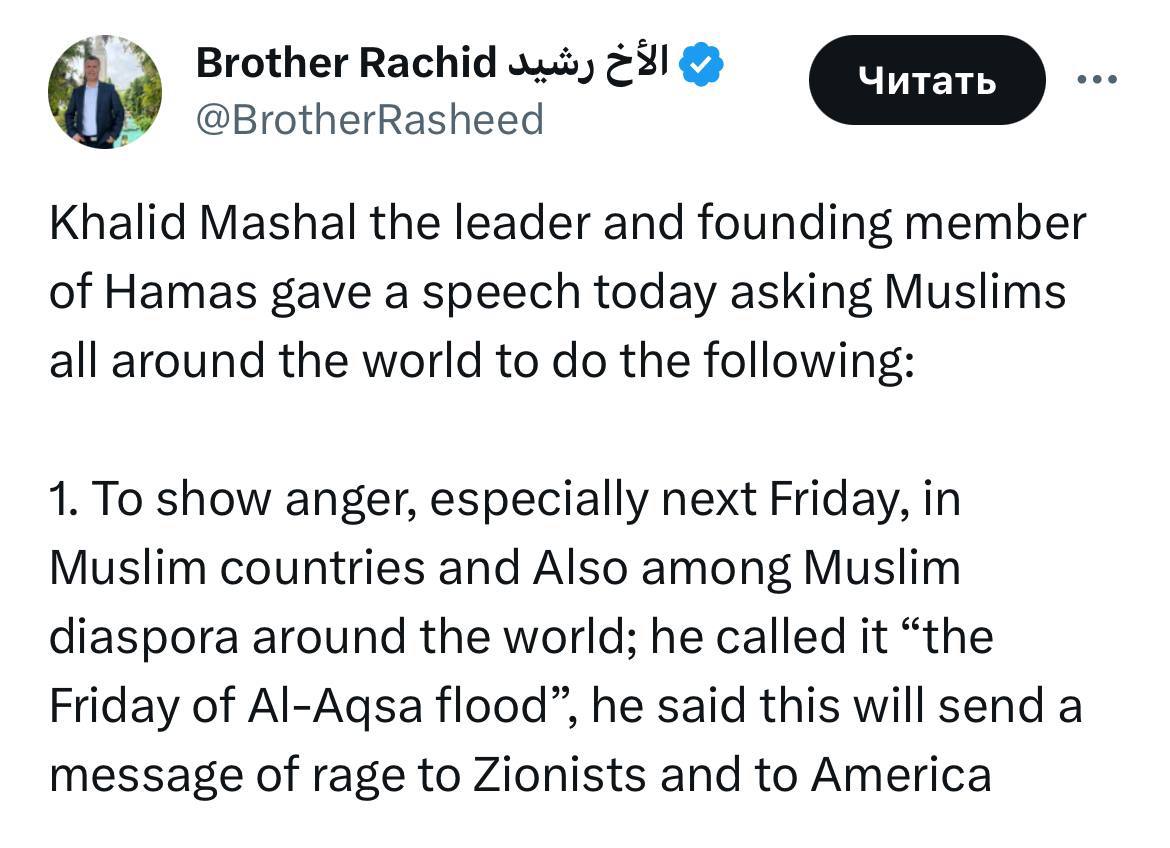Screen dimensions: 1170x848
Task: Click the @BrotherRasheed handle
Action: click(369, 120)
